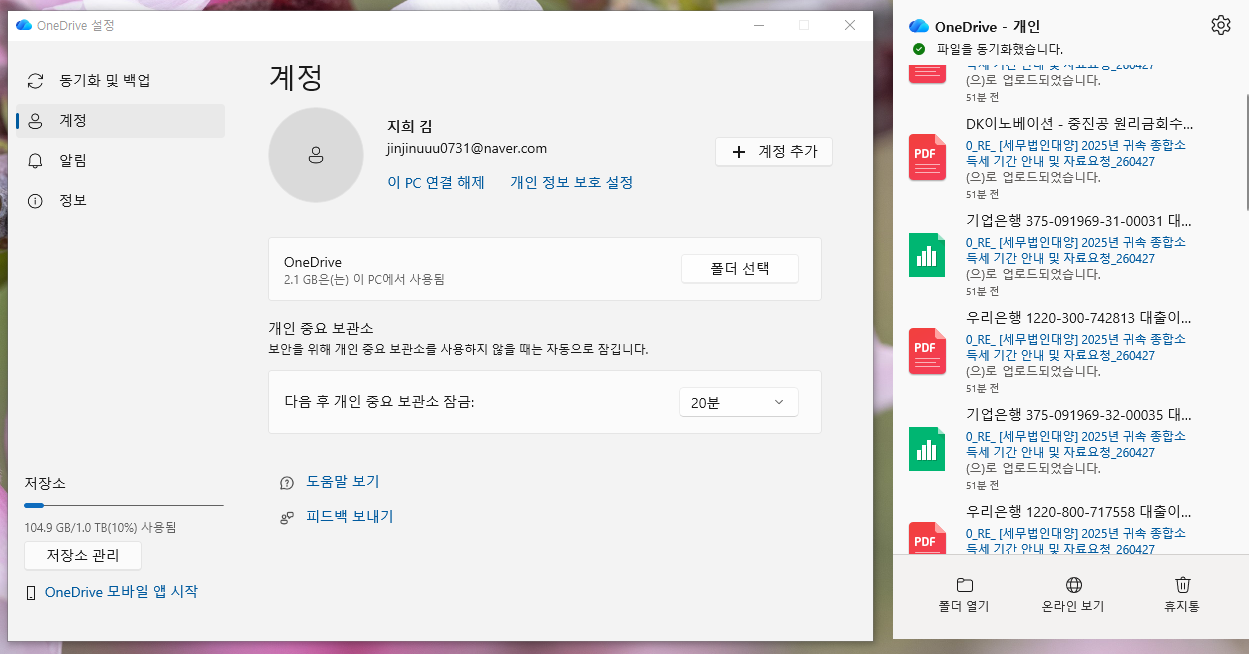
Task: Open the 정보 about page
Action: [120, 201]
